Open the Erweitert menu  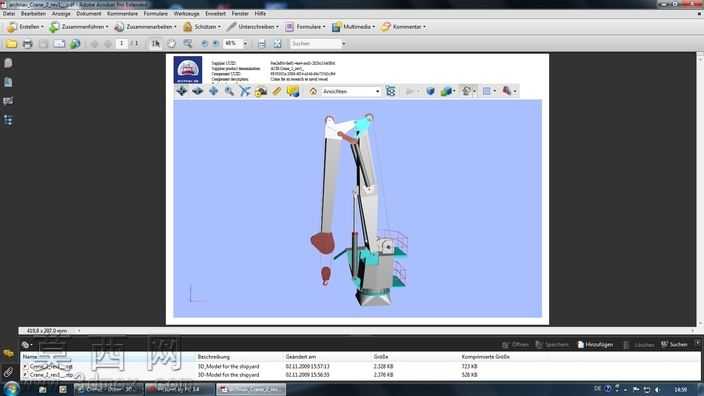pos(215,14)
